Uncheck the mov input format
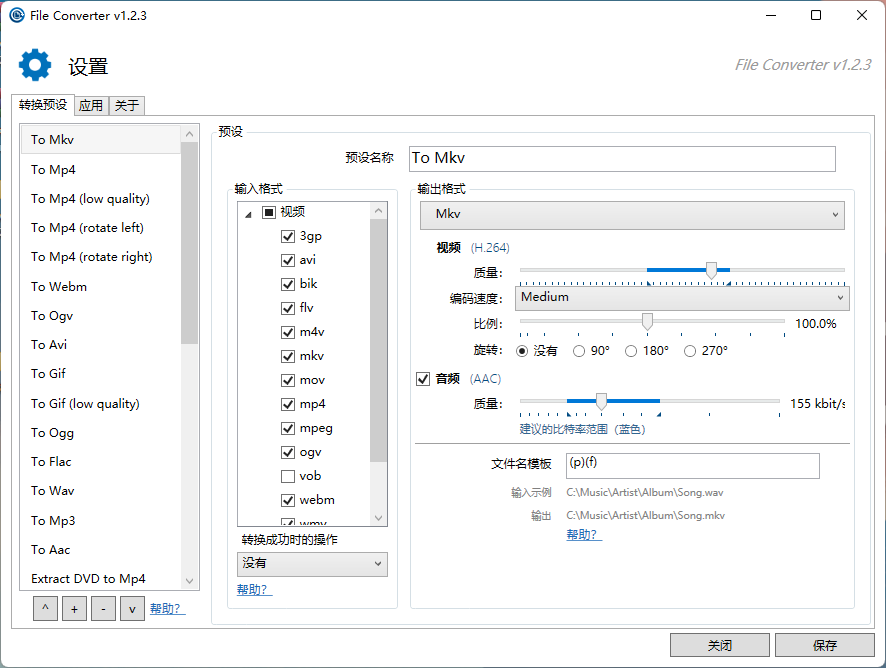 point(288,380)
